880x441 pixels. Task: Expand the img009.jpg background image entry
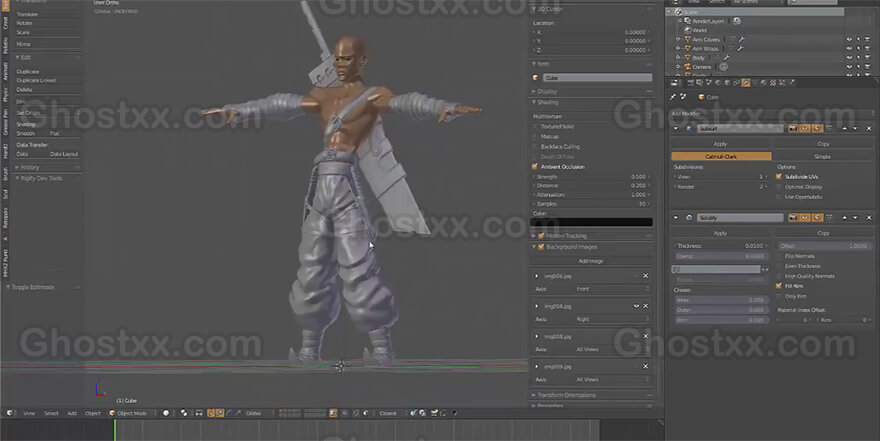tap(537, 366)
